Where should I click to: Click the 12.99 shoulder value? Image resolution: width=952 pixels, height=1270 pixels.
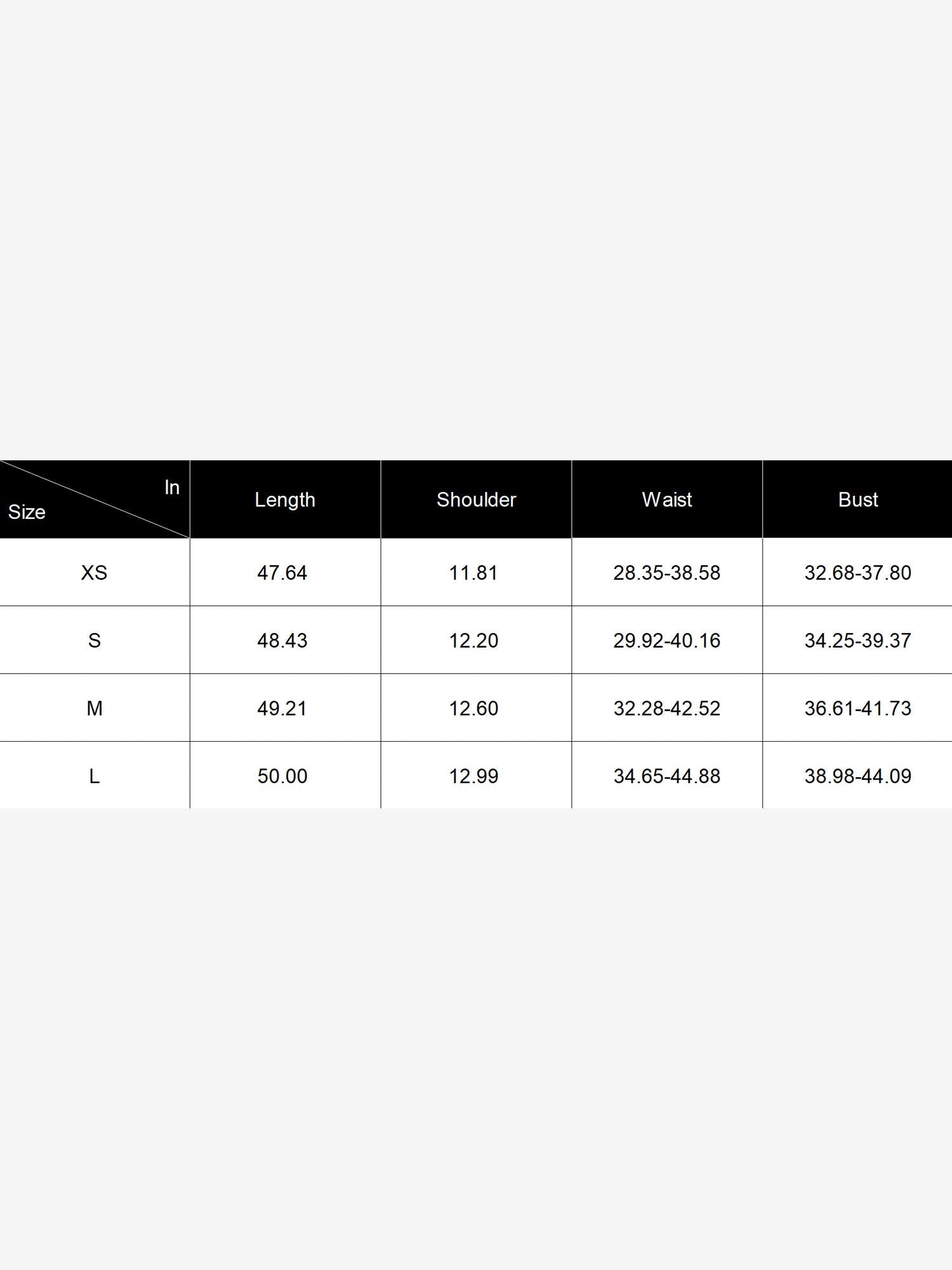point(473,776)
